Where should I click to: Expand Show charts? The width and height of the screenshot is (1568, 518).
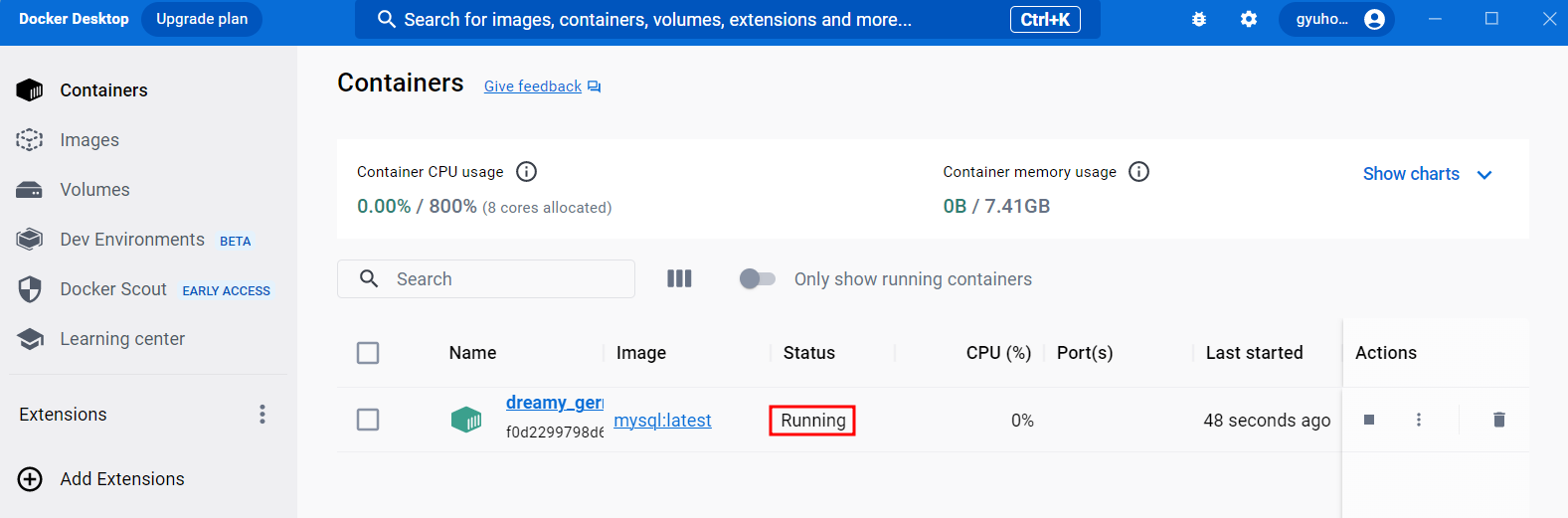click(x=1427, y=174)
